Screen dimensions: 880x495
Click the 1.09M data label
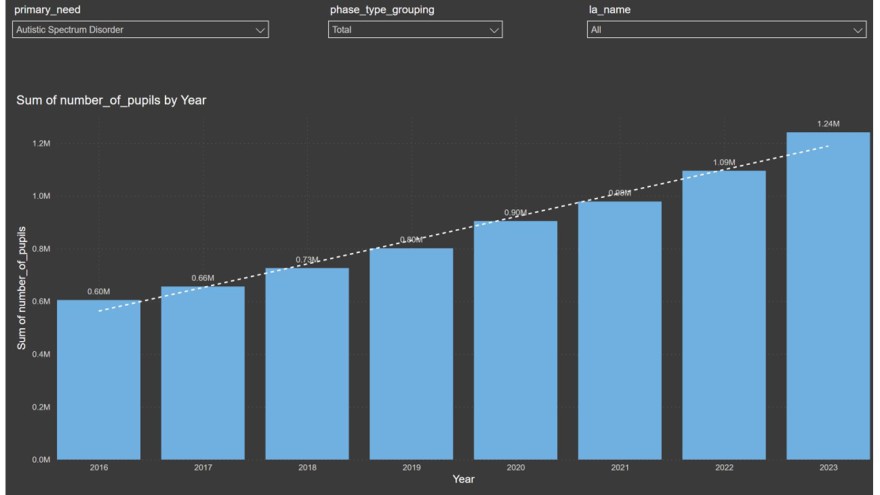tap(723, 162)
